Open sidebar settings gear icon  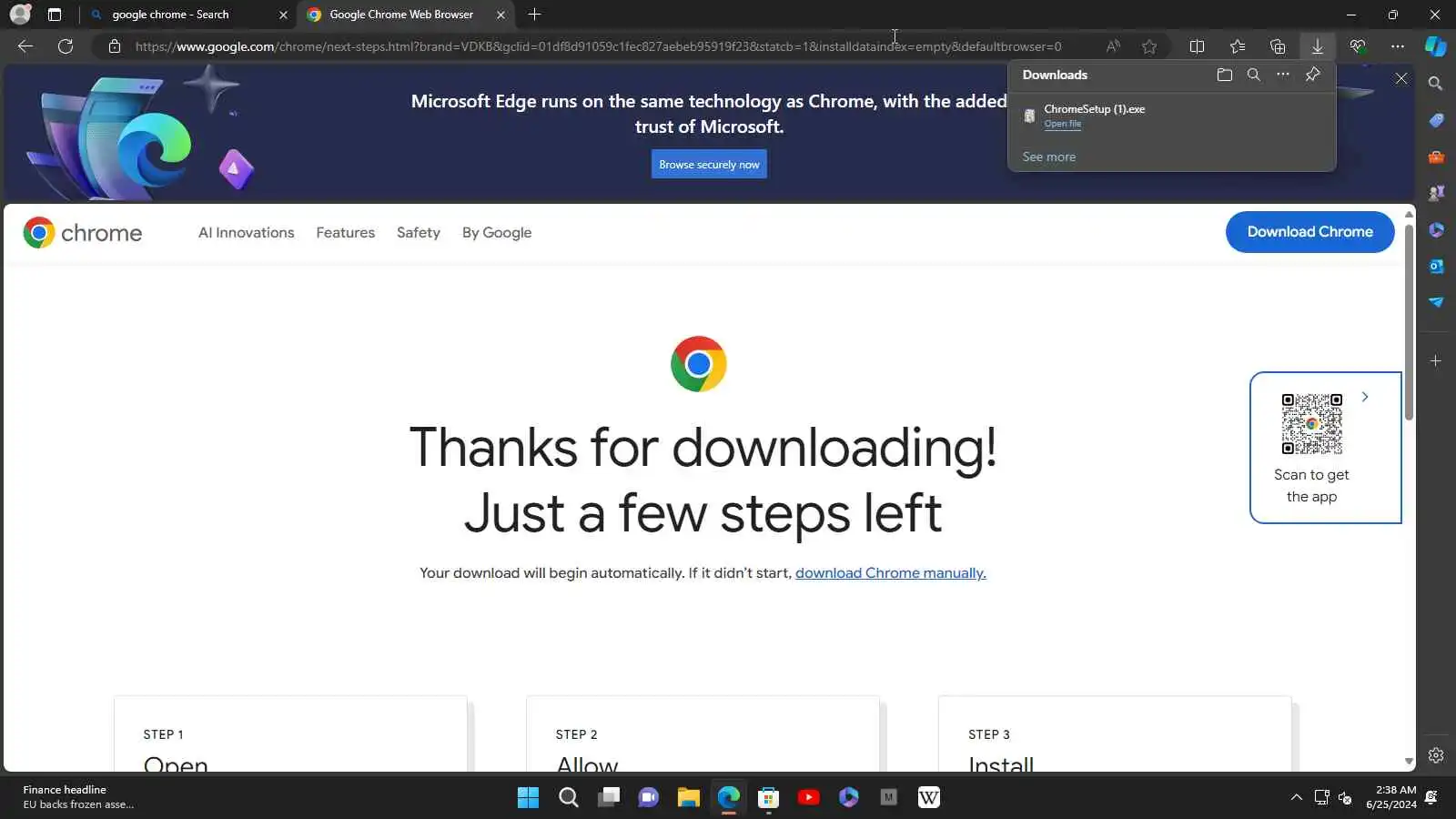pyautogui.click(x=1436, y=755)
